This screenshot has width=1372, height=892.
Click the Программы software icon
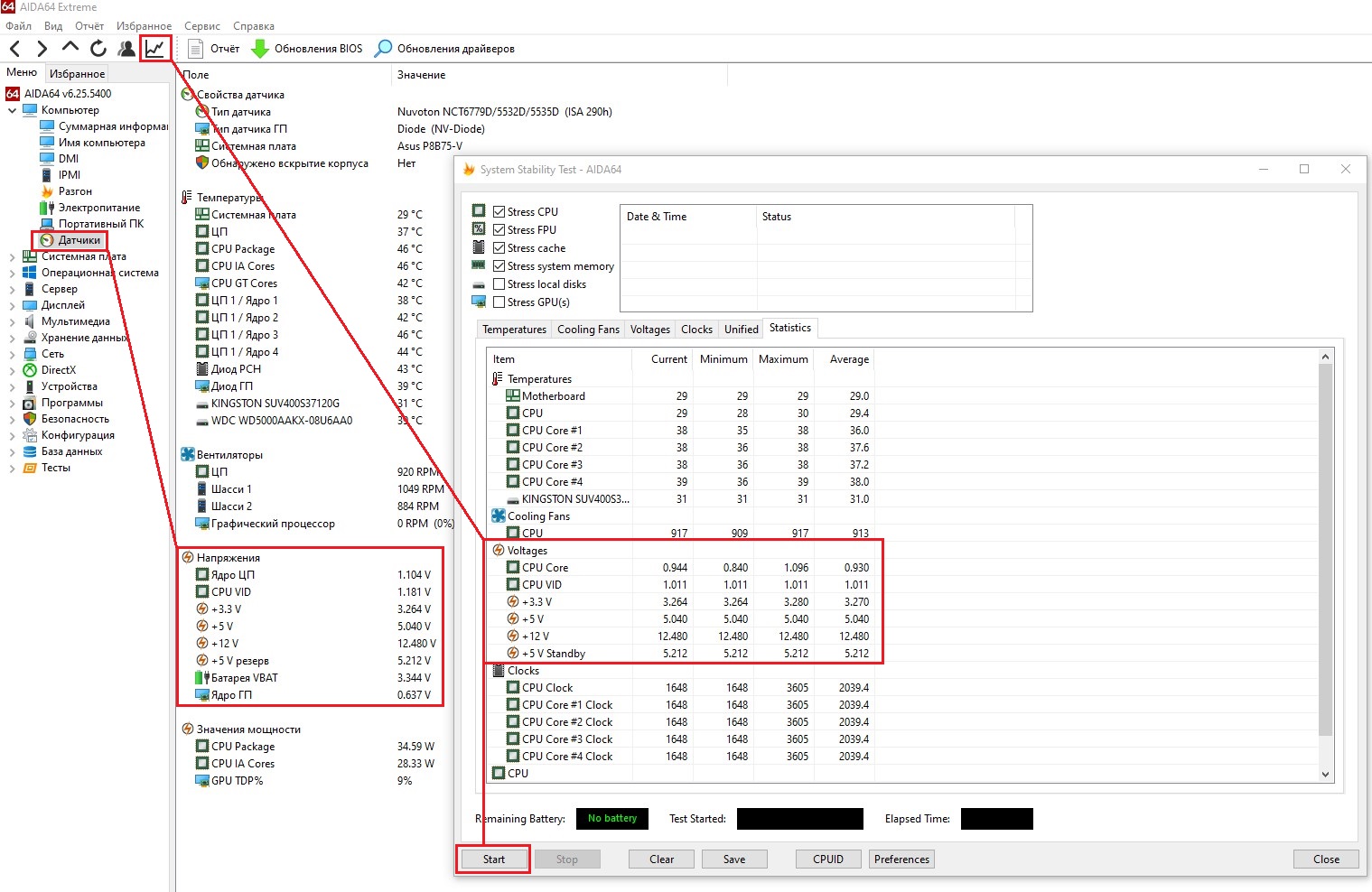click(x=30, y=403)
